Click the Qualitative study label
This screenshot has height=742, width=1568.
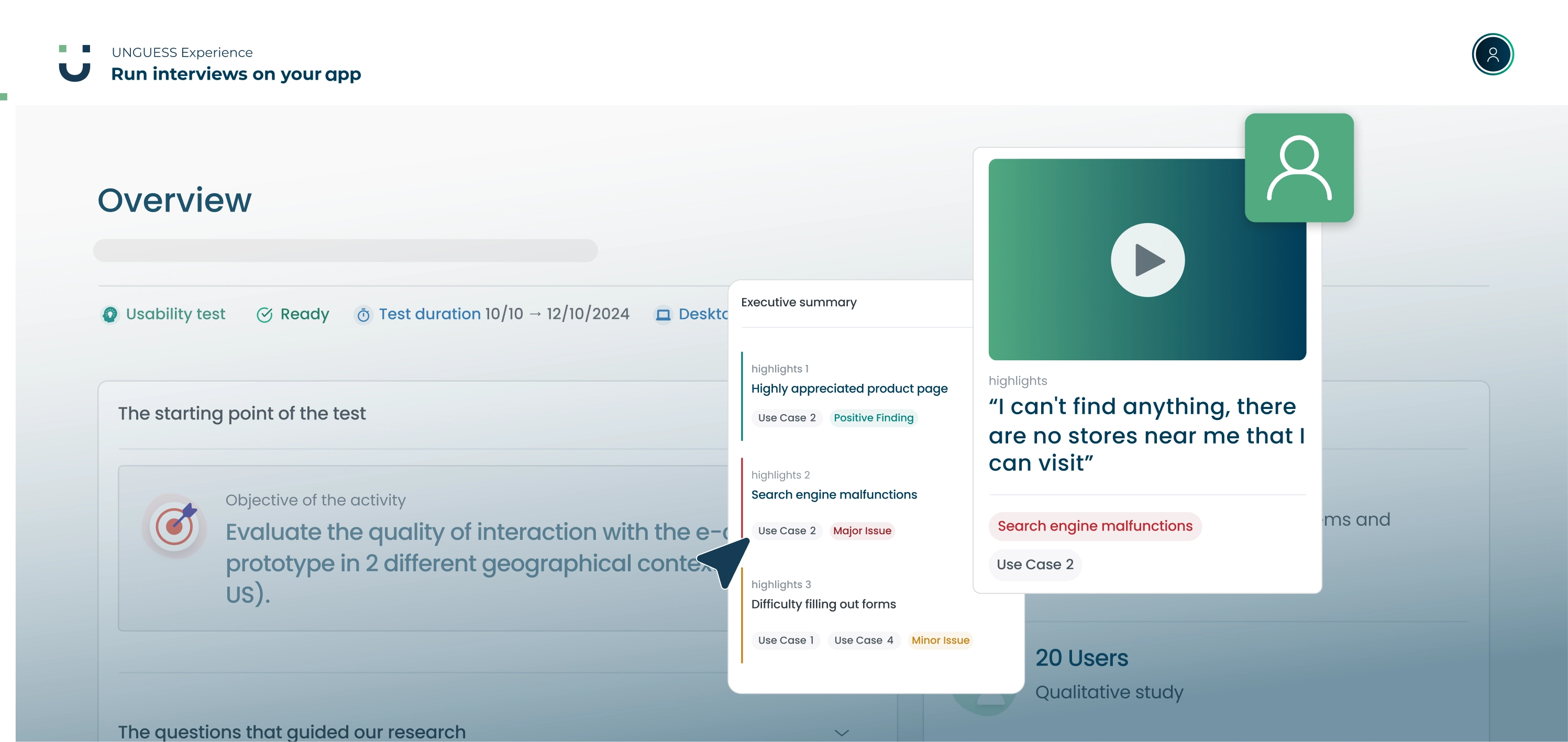(x=1109, y=692)
